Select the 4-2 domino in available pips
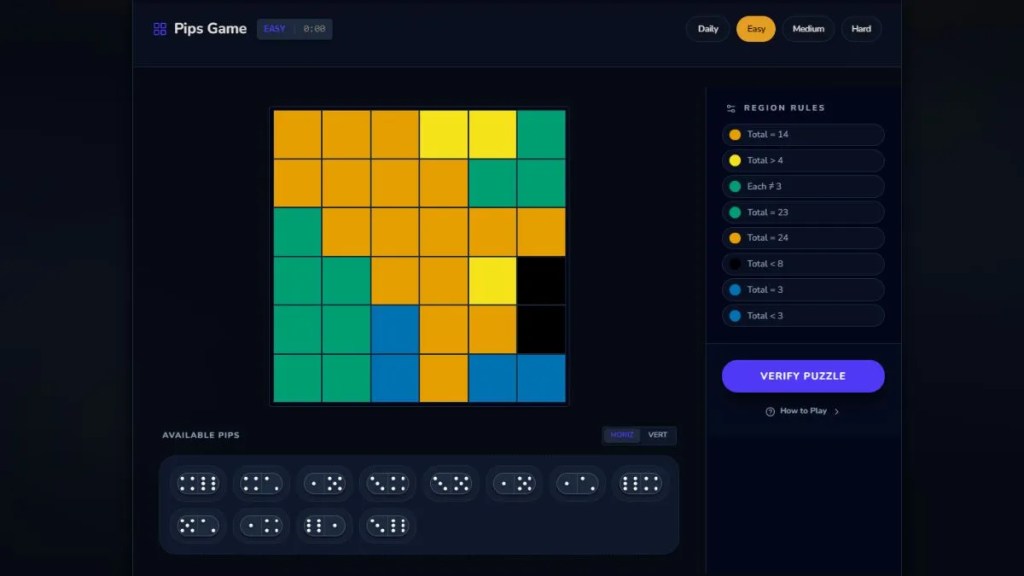Viewport: 1024px width, 576px height. pos(261,484)
